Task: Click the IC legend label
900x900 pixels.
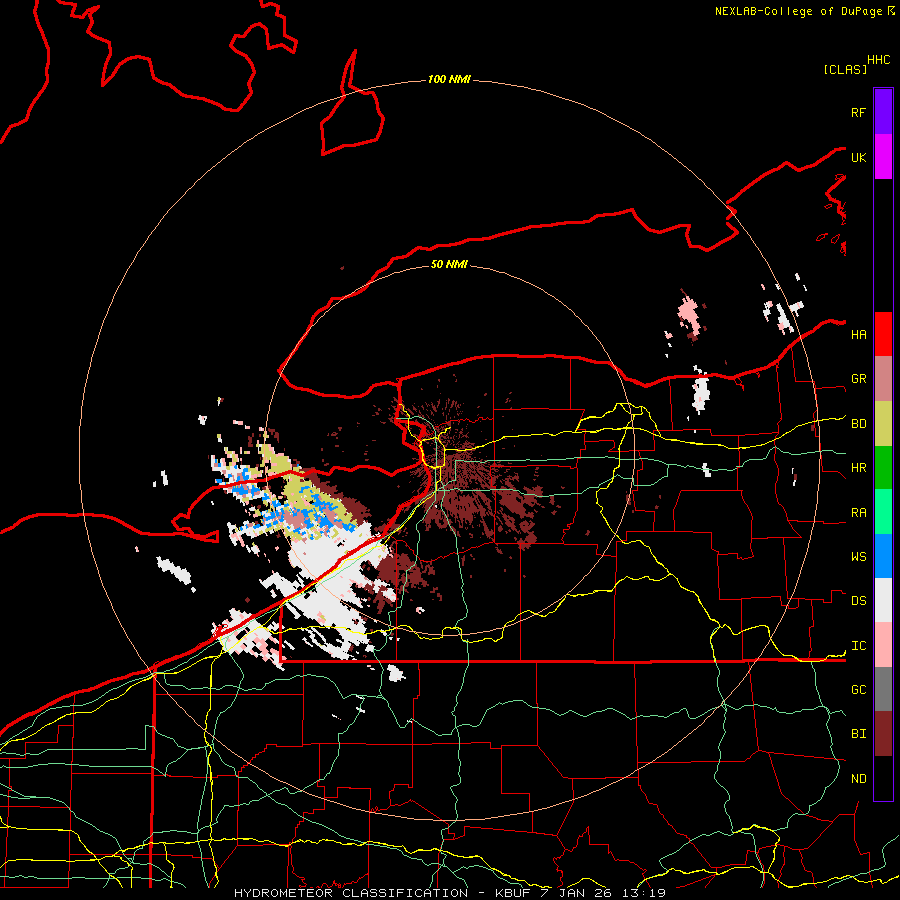Action: [x=858, y=646]
